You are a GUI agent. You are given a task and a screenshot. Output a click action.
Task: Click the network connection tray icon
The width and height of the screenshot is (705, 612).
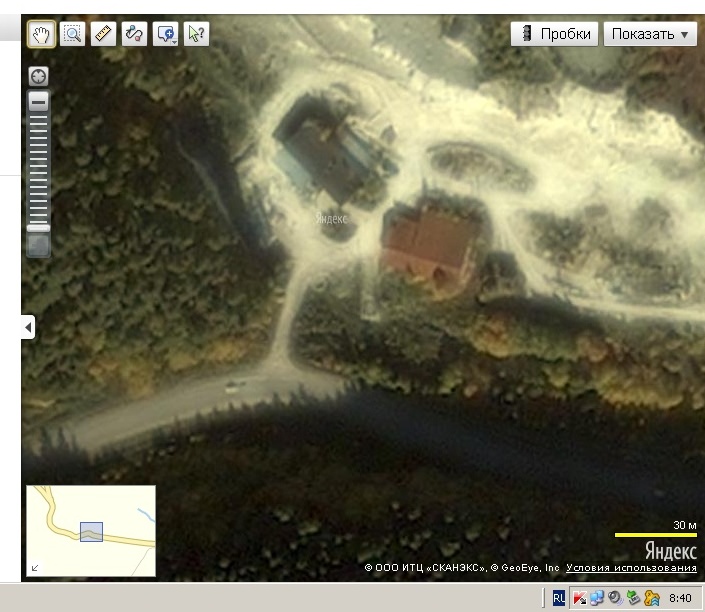pyautogui.click(x=596, y=598)
